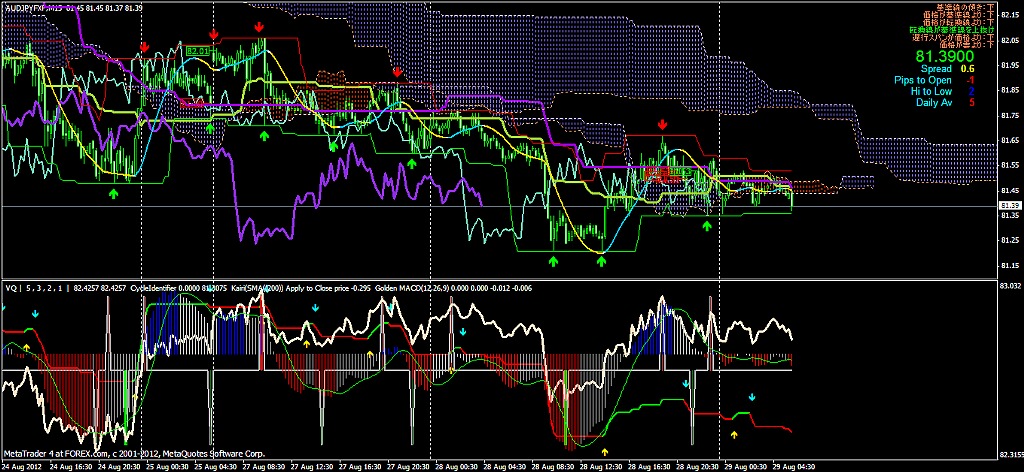
Task: Click the 81.65 price axis label
Action: 1010,140
